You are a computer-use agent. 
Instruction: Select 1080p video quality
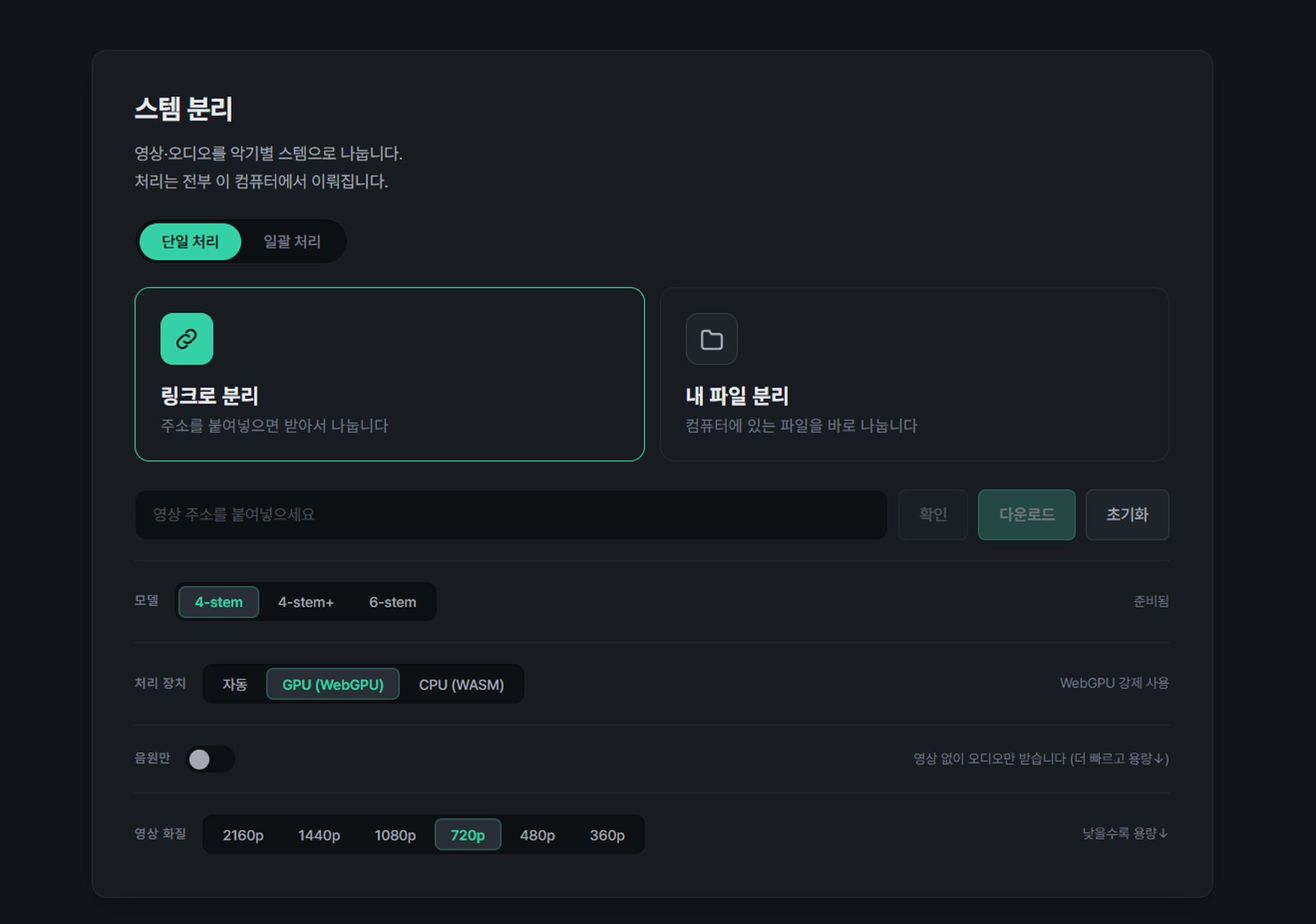[396, 834]
